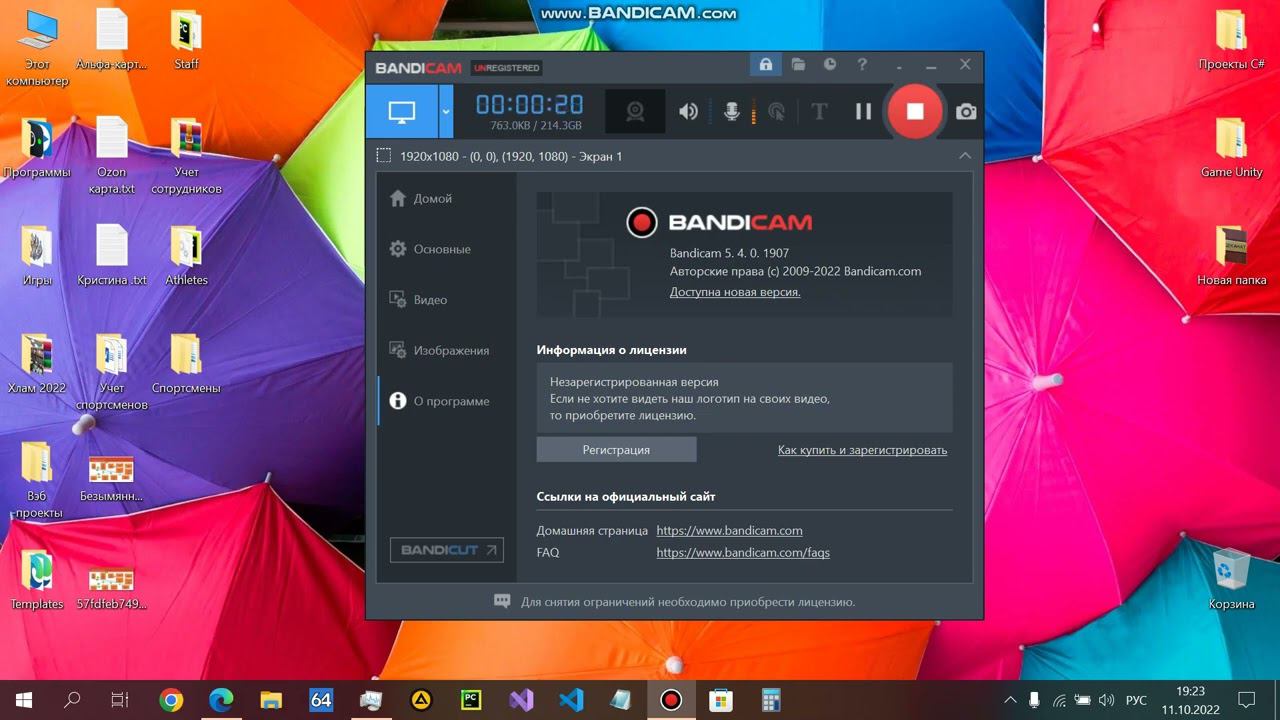
Task: Launch Microsoft Edge from the taskbar
Action: (x=221, y=700)
